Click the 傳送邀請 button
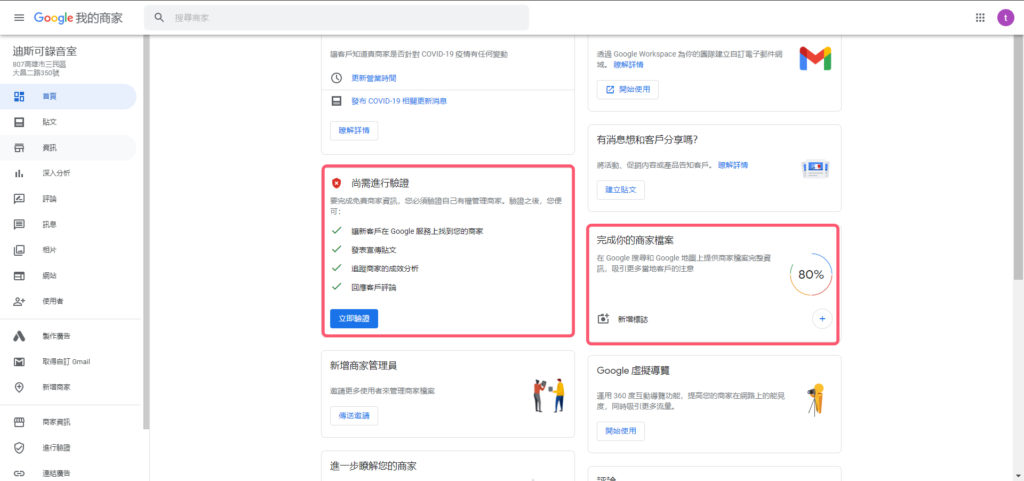This screenshot has width=1024, height=481. (x=354, y=416)
